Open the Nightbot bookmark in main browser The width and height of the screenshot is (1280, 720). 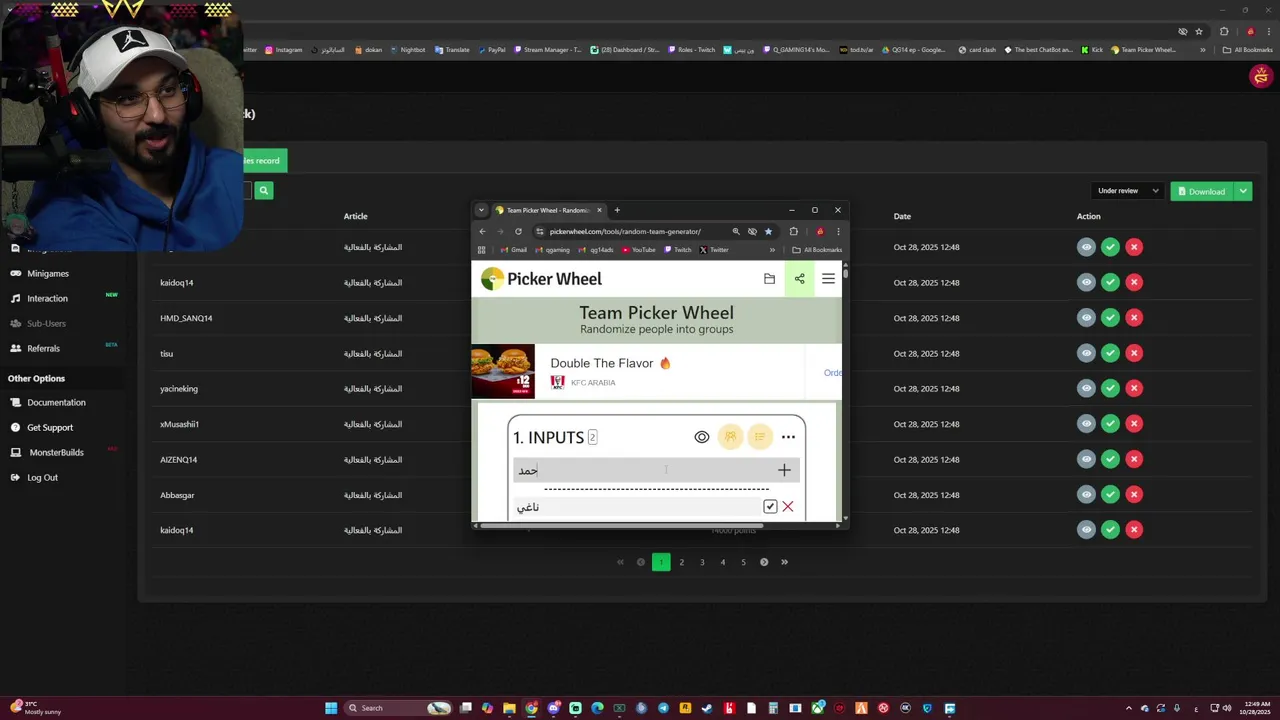click(408, 50)
